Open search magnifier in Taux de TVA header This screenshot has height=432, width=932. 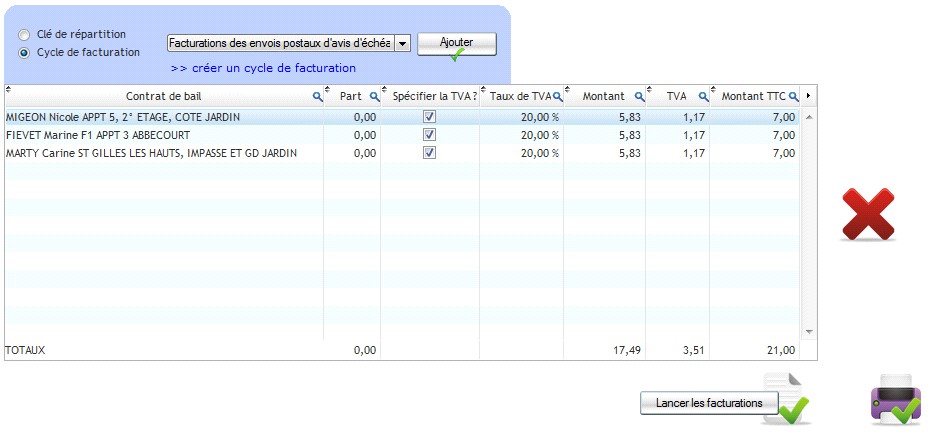point(558,96)
